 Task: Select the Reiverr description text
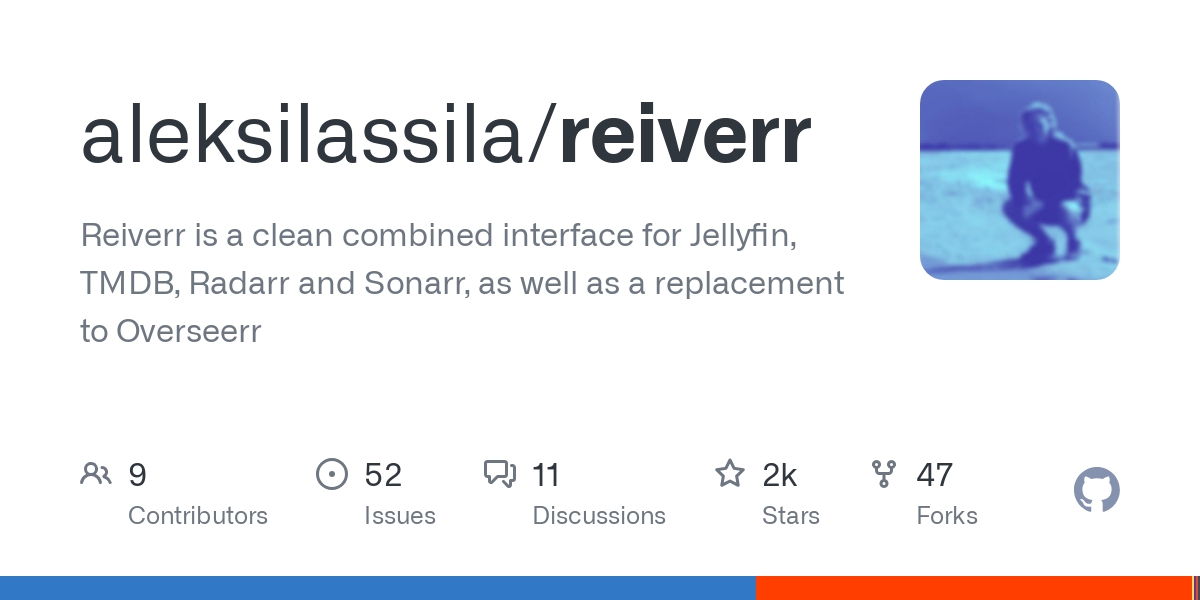pyautogui.click(x=462, y=283)
